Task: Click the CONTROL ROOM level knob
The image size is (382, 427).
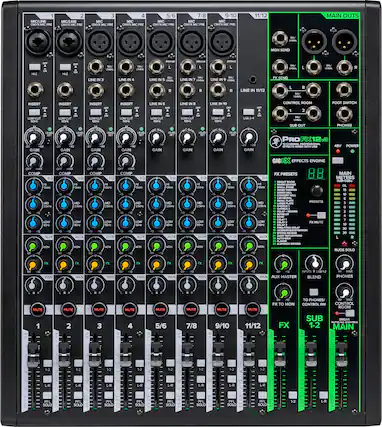Action: (x=345, y=292)
